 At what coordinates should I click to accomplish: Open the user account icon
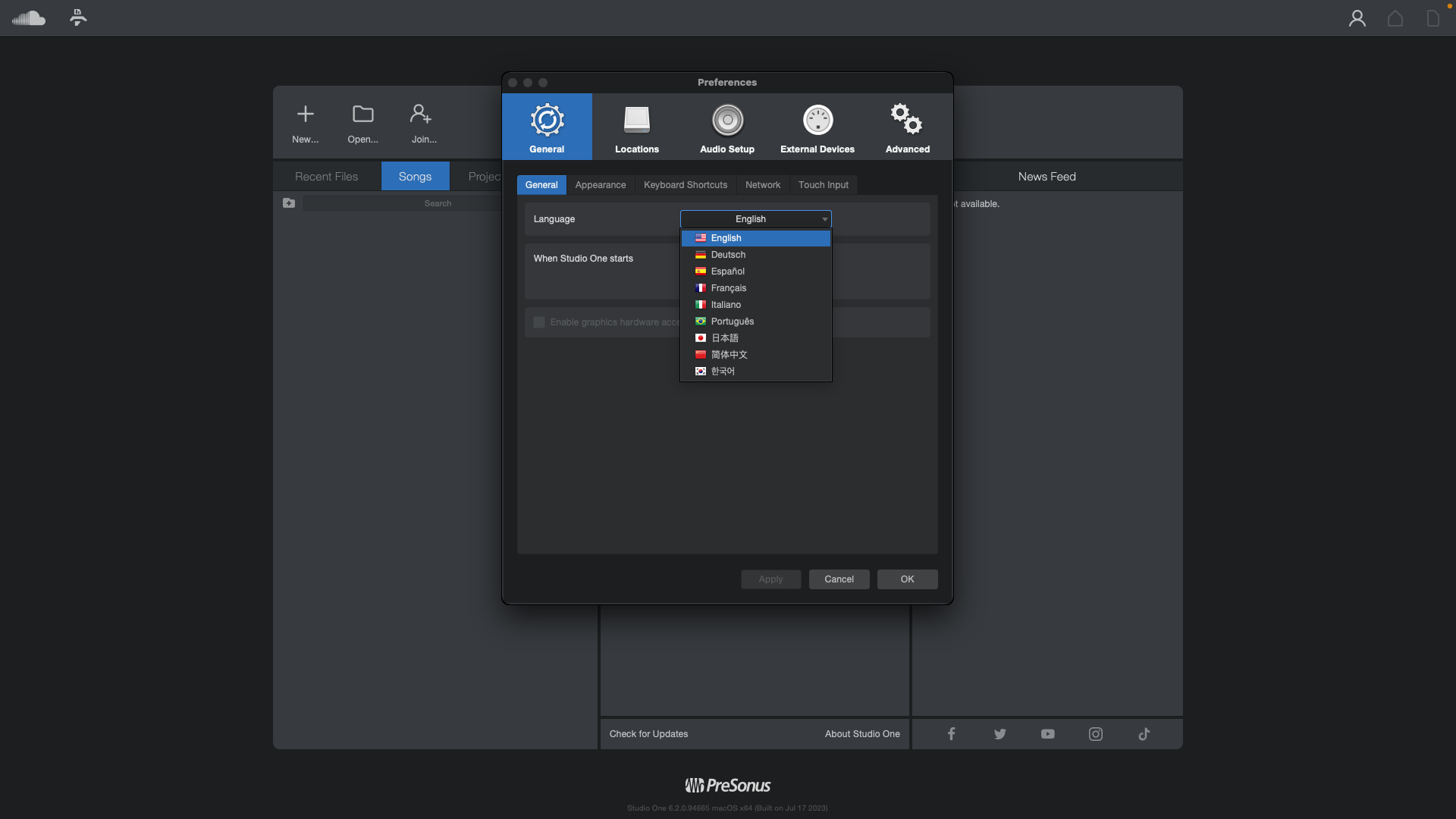click(1357, 18)
